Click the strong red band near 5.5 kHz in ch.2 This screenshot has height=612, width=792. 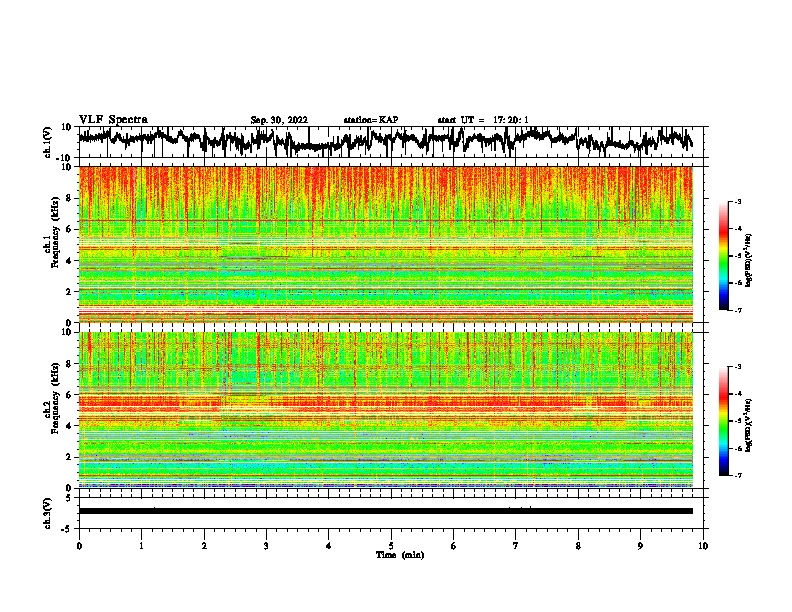pyautogui.click(x=385, y=402)
